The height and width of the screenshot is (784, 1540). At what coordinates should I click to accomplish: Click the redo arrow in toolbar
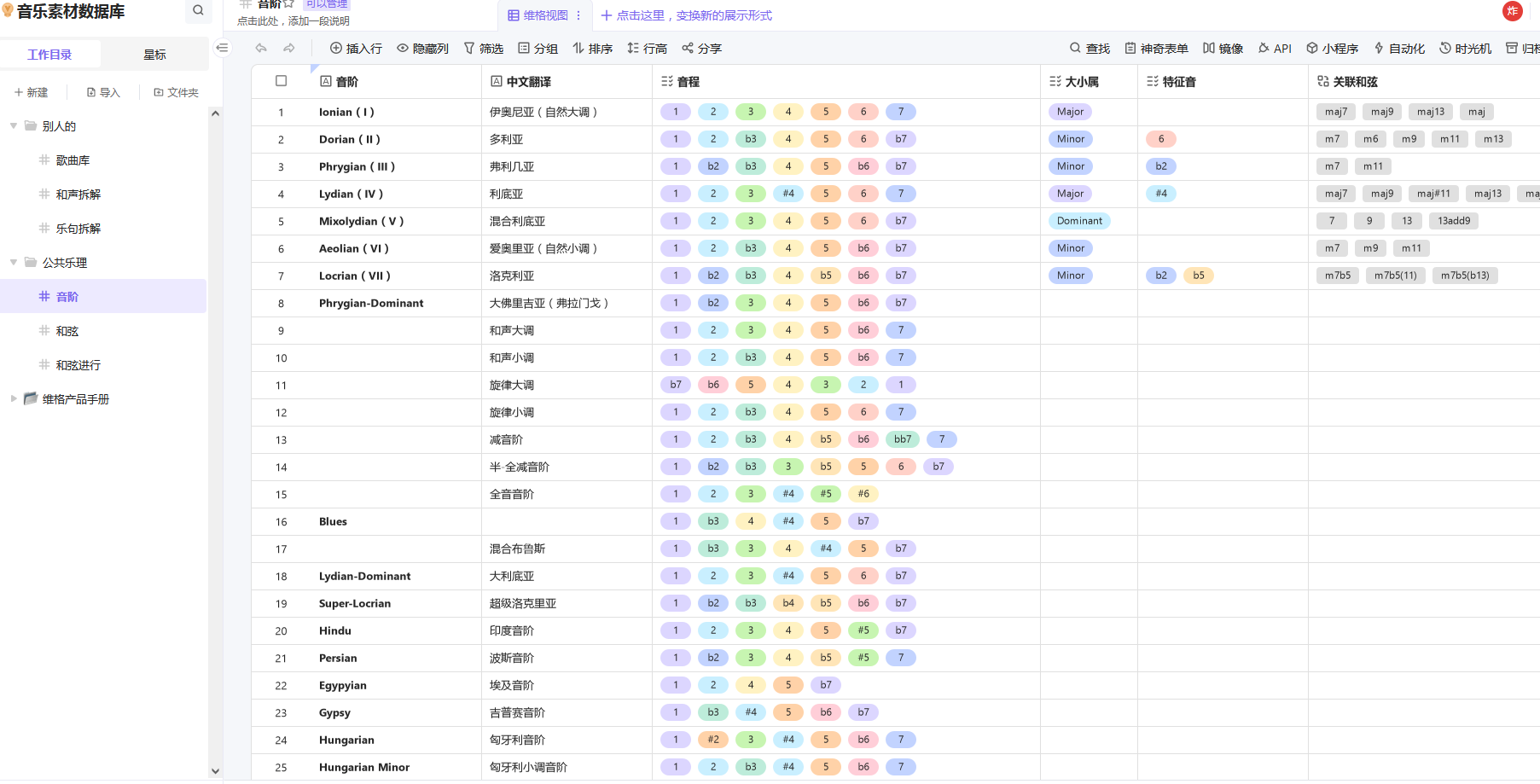(x=289, y=49)
